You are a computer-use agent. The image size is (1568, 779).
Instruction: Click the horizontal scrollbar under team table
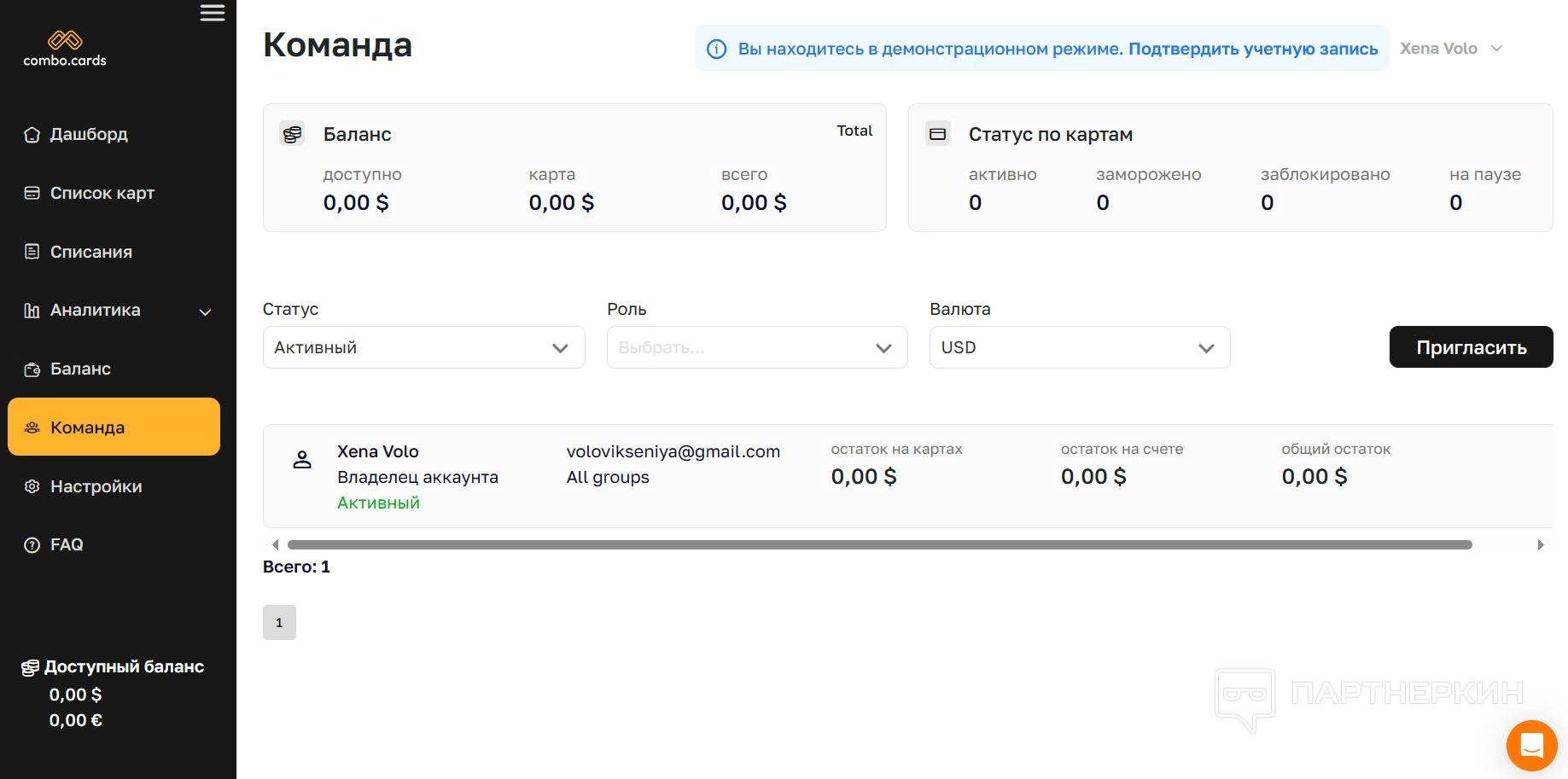coord(879,544)
